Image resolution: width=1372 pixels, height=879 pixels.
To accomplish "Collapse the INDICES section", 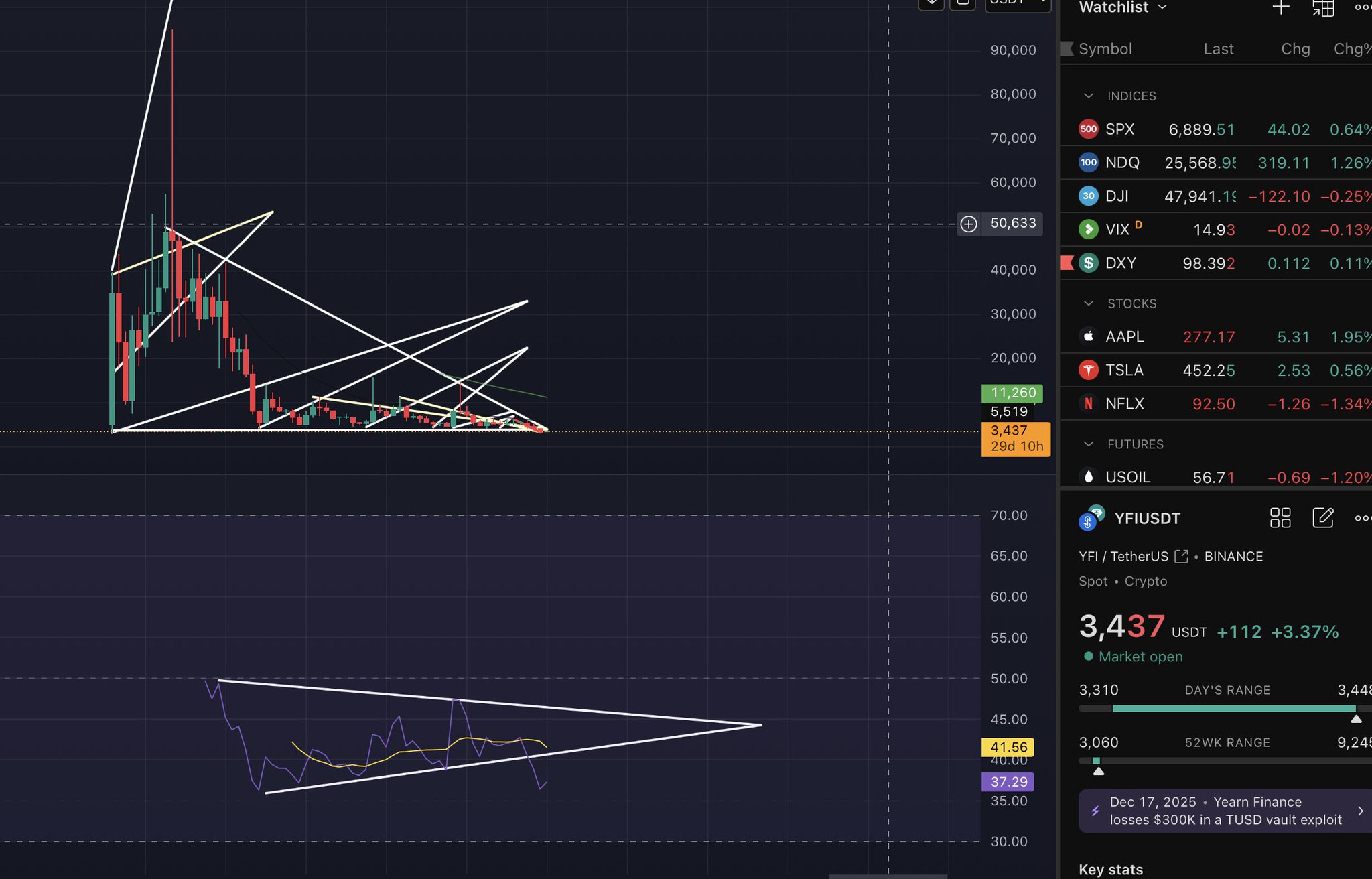I will click(x=1089, y=96).
